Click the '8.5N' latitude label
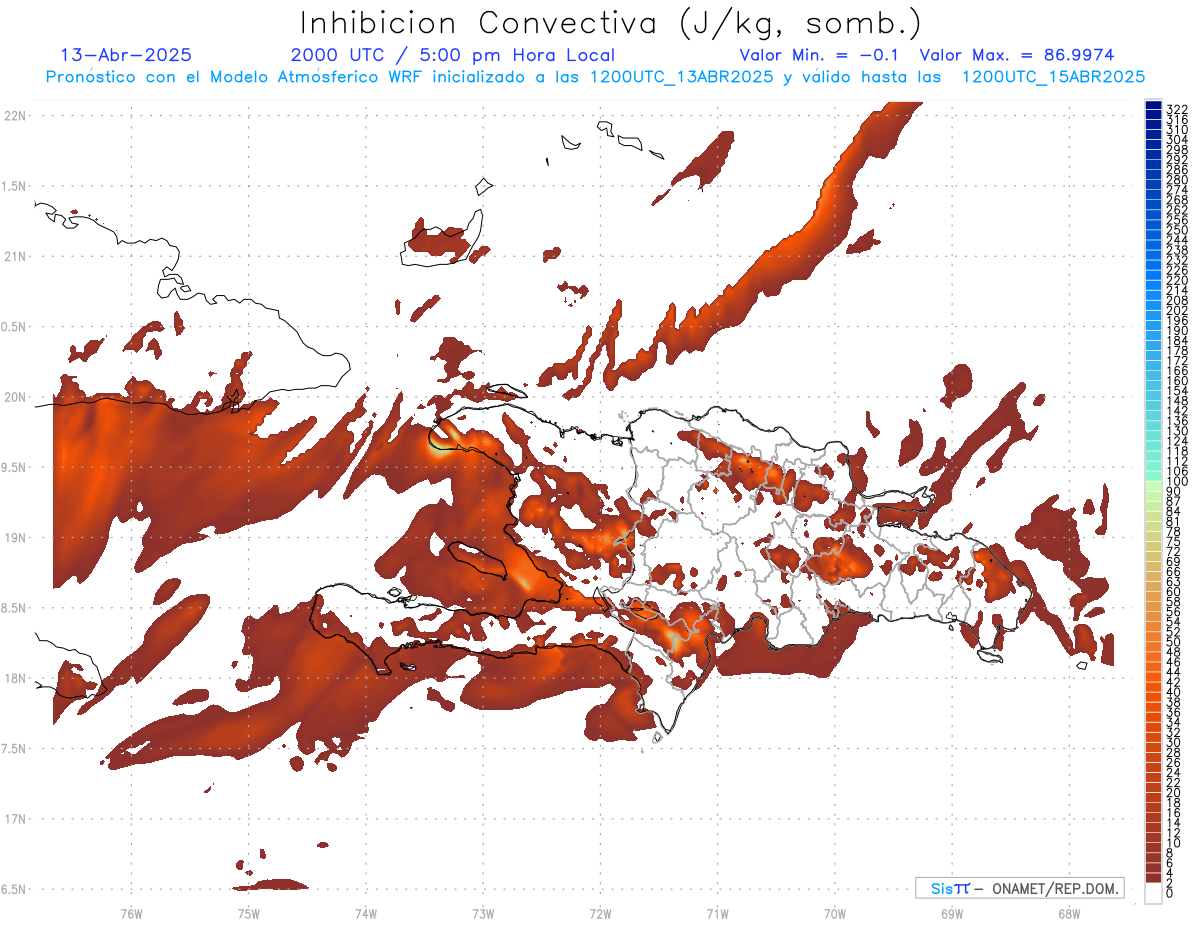This screenshot has height=927, width=1200. tap(15, 608)
